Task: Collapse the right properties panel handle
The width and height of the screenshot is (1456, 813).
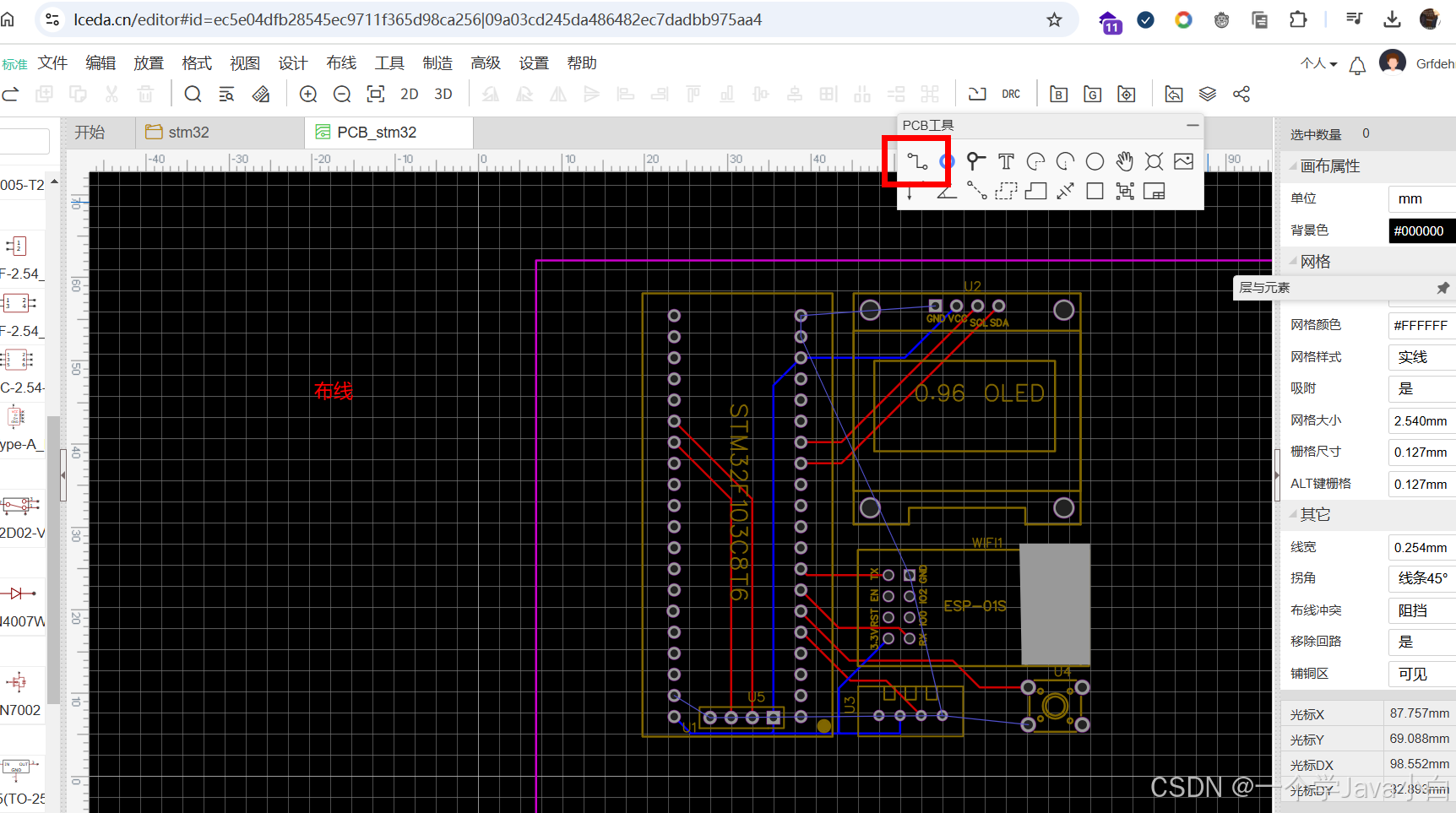Action: (x=1276, y=475)
